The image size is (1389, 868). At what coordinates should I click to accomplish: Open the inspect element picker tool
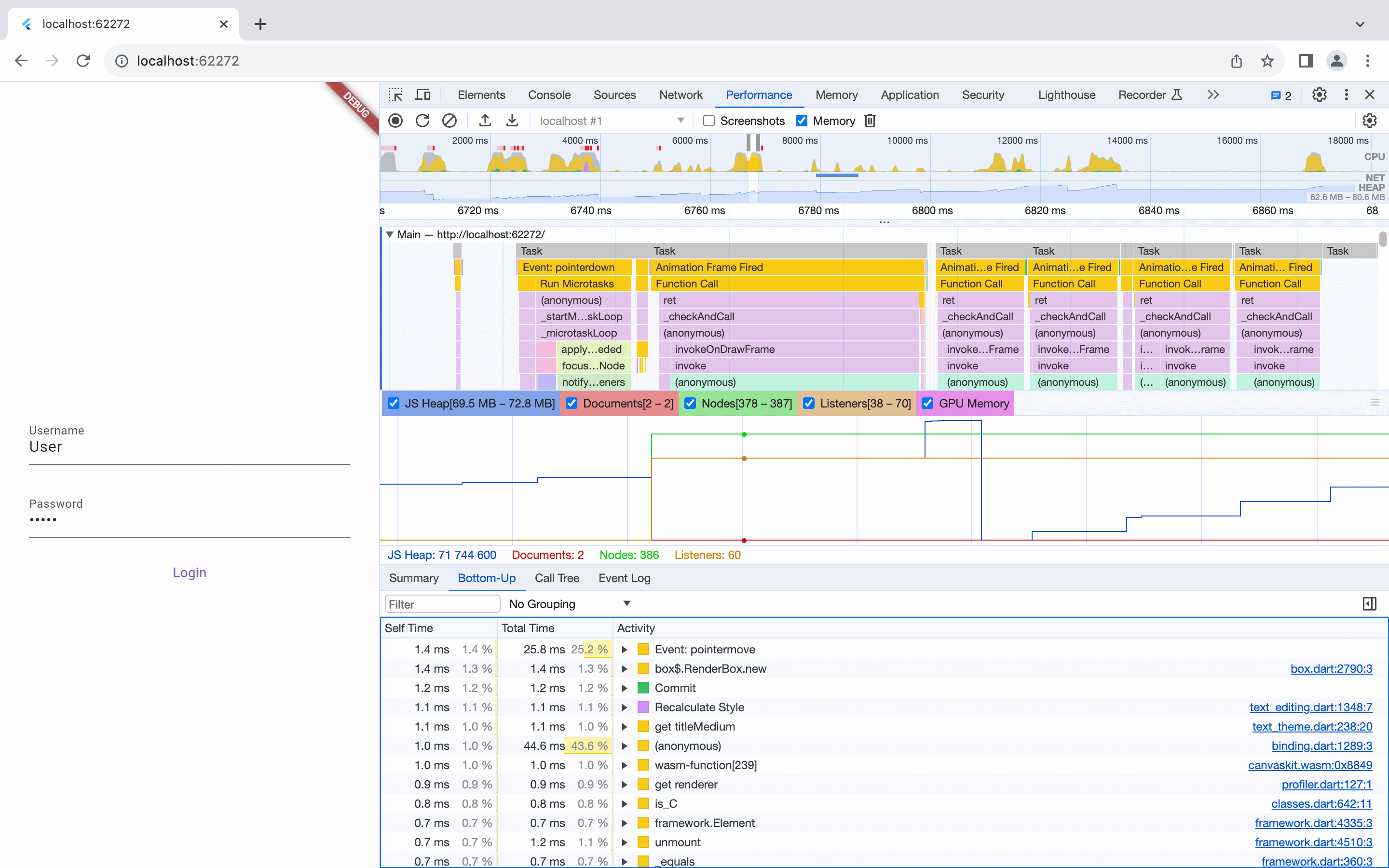click(395, 95)
